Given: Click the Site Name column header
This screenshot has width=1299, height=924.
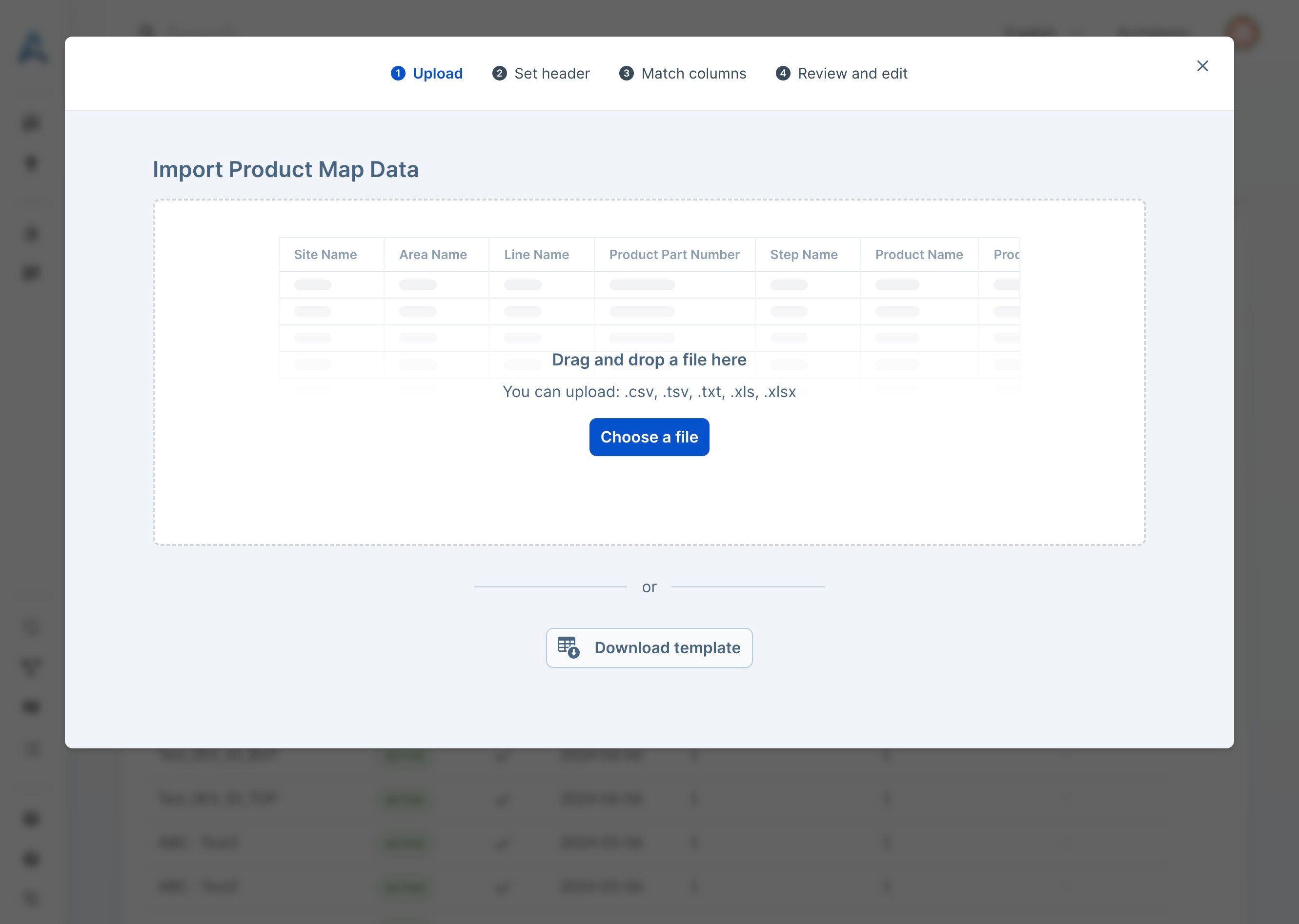Looking at the screenshot, I should click(x=325, y=254).
